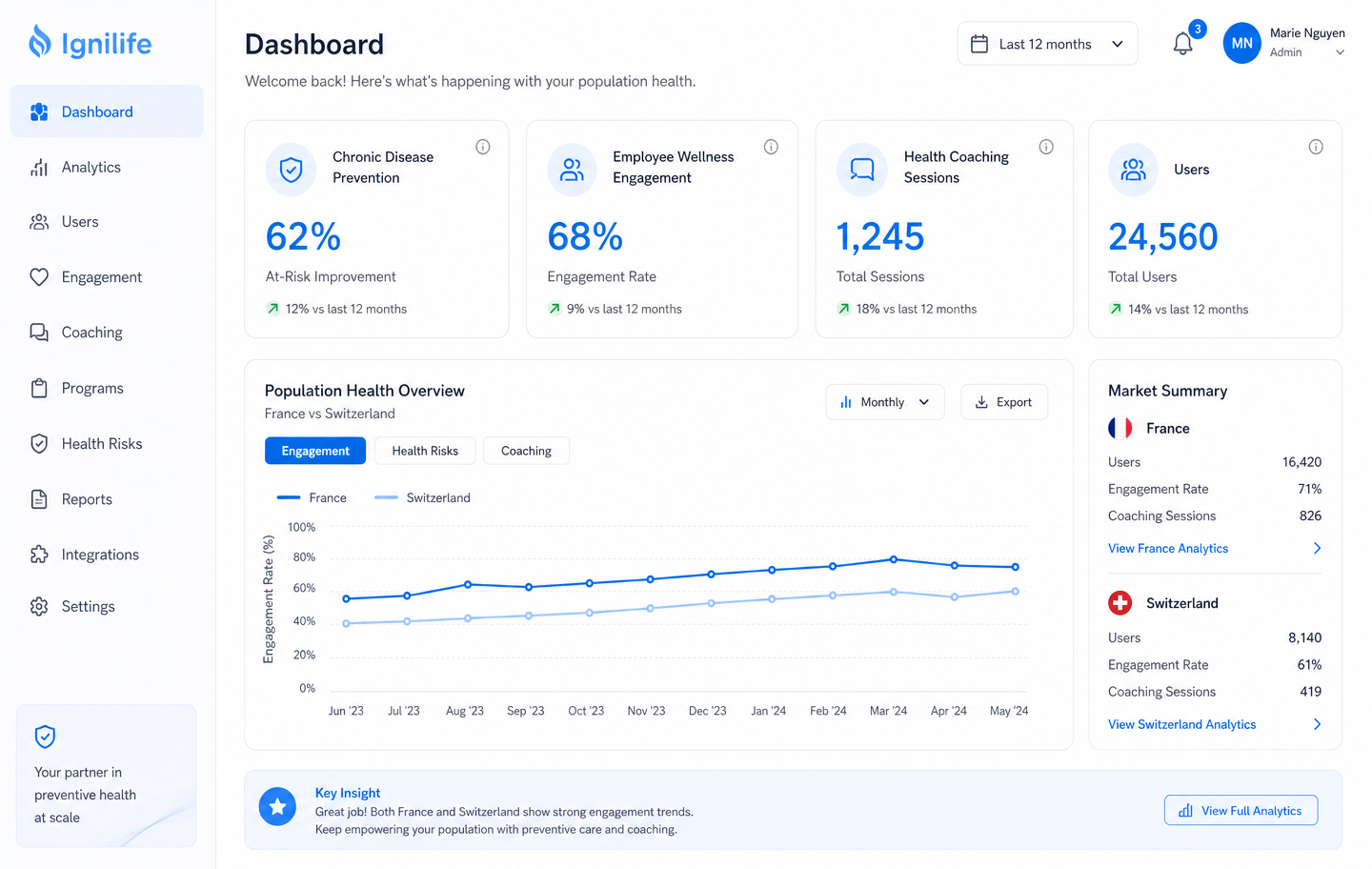Click the Switzerland flag icon

tap(1120, 603)
